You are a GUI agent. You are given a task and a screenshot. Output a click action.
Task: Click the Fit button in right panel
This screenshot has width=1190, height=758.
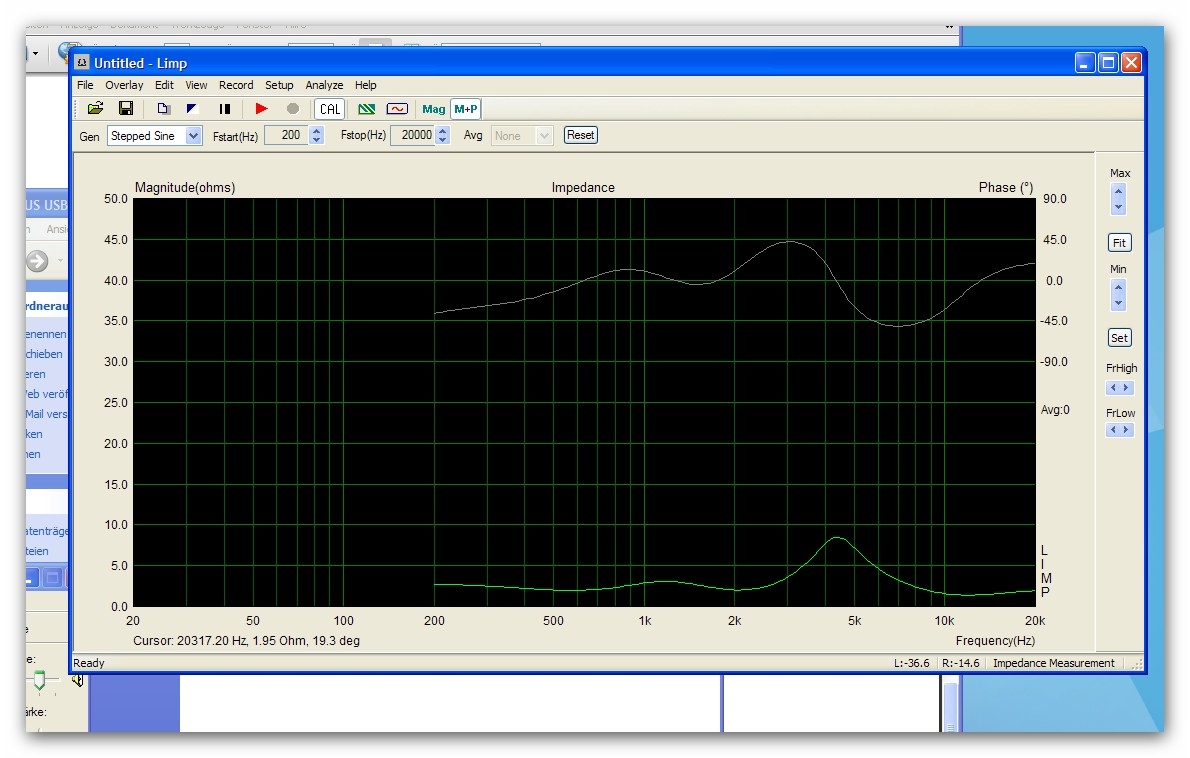coord(1119,243)
